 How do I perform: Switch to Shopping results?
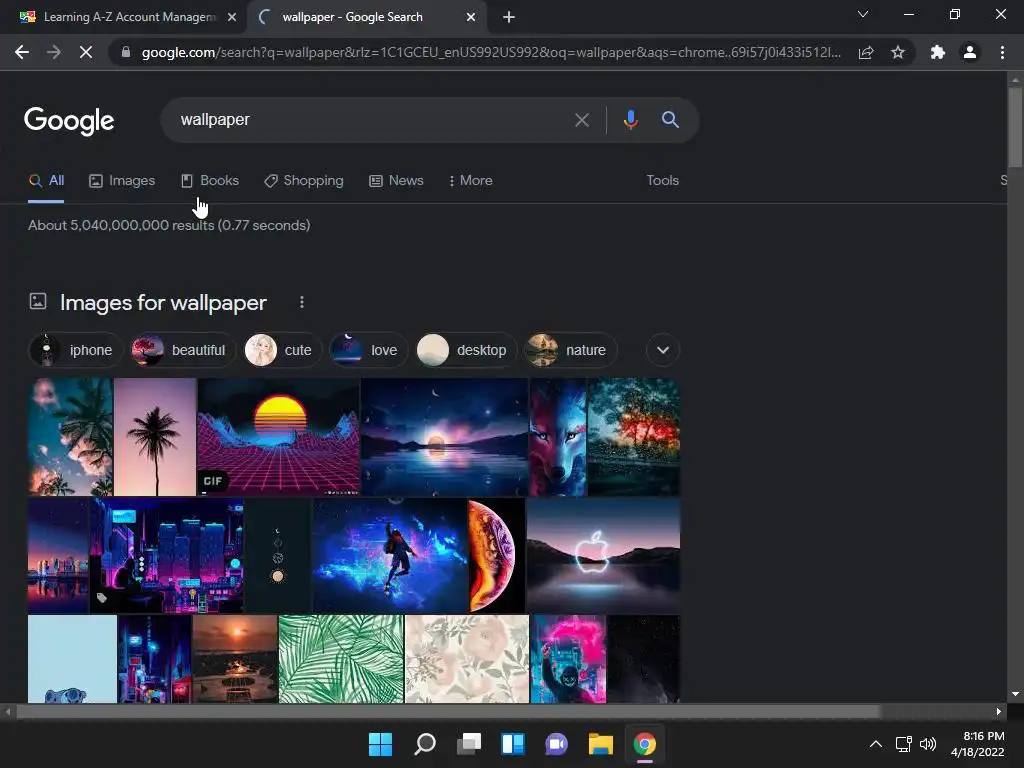tap(304, 180)
